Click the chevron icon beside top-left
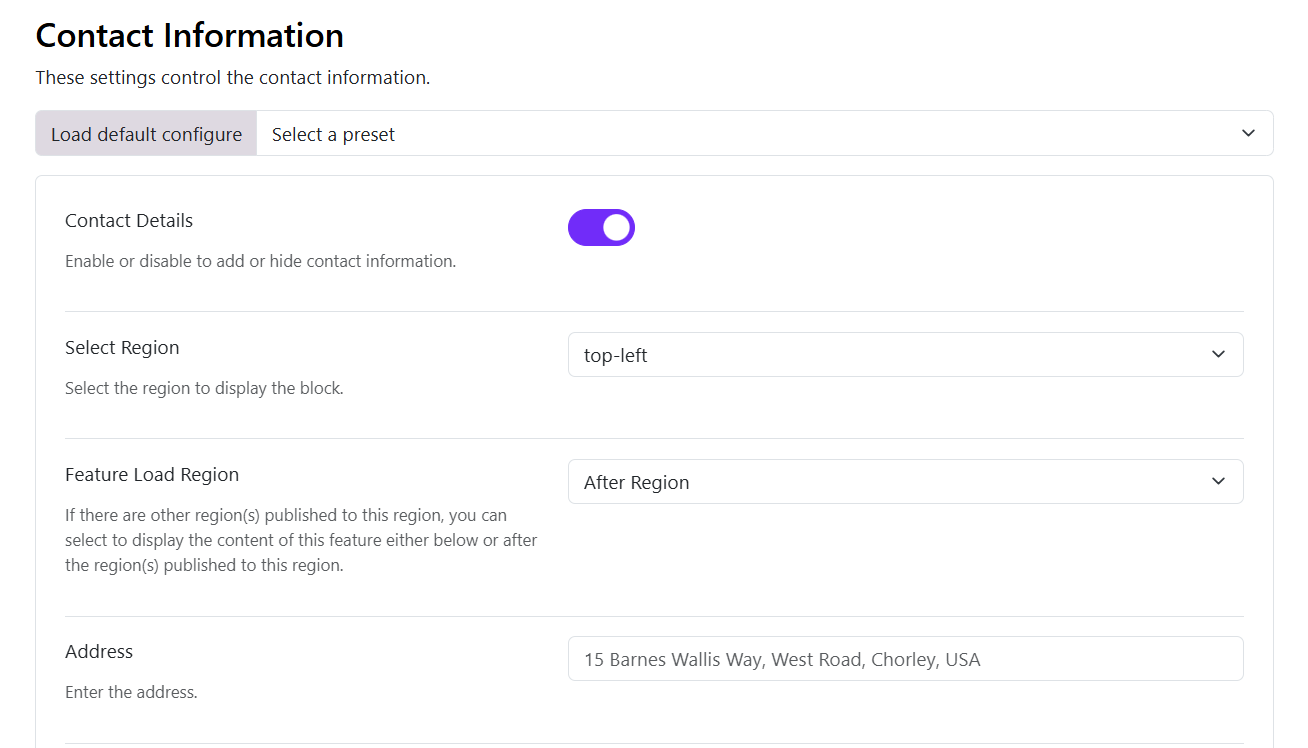Screen dimensions: 1308x748 tap(1218, 354)
